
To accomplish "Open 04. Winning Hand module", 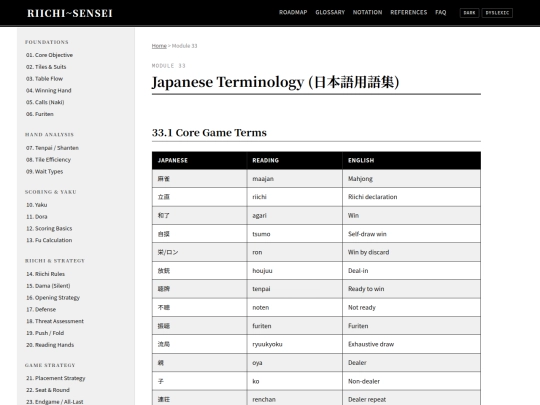I will (49, 90).
